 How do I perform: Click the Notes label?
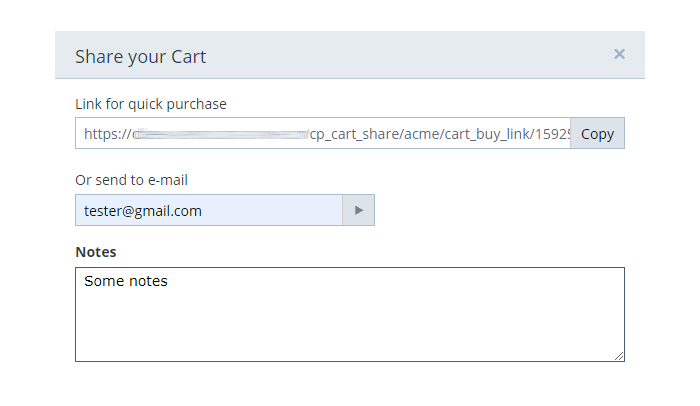[96, 252]
